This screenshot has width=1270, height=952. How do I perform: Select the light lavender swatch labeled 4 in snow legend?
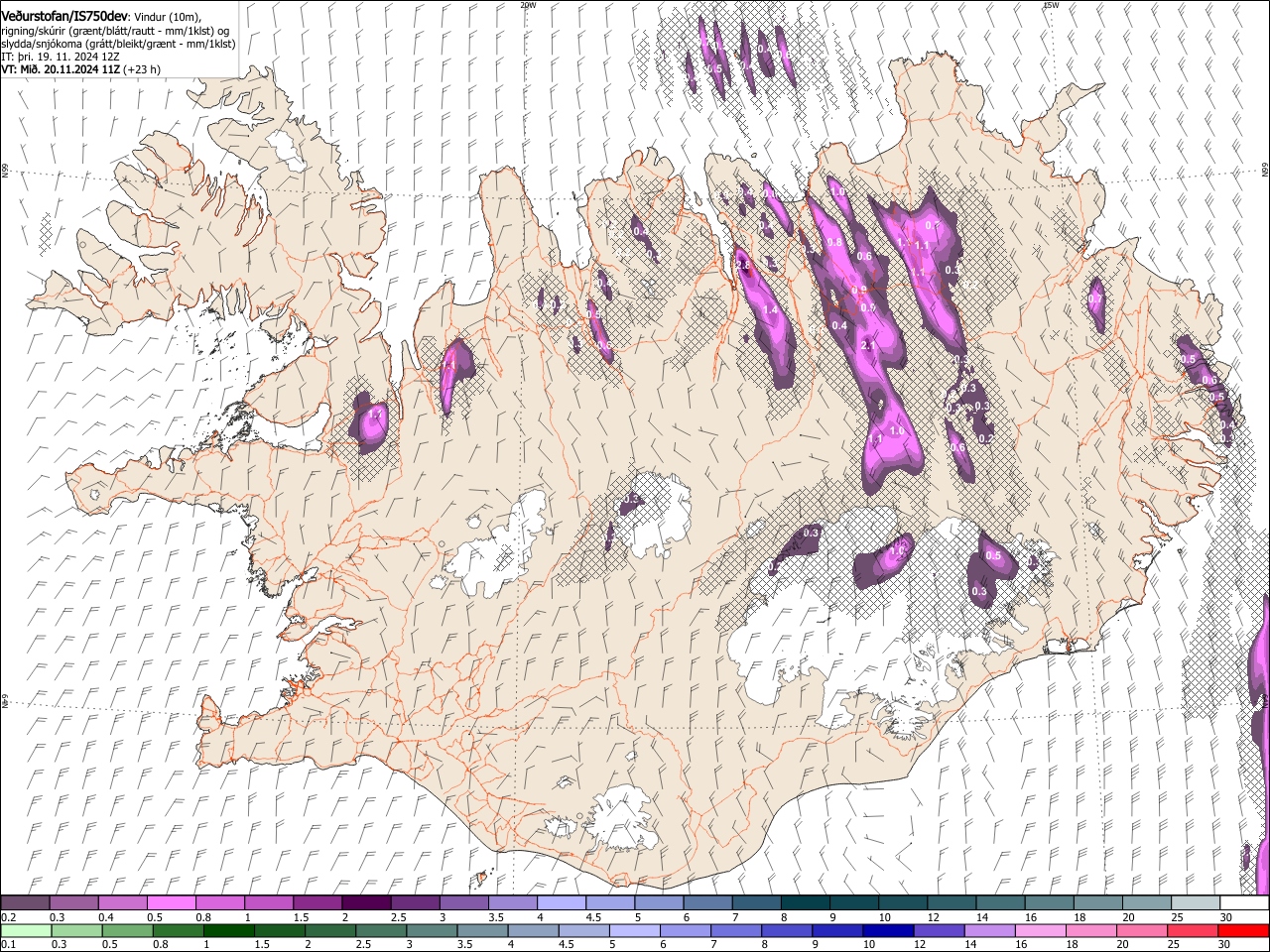[561, 902]
